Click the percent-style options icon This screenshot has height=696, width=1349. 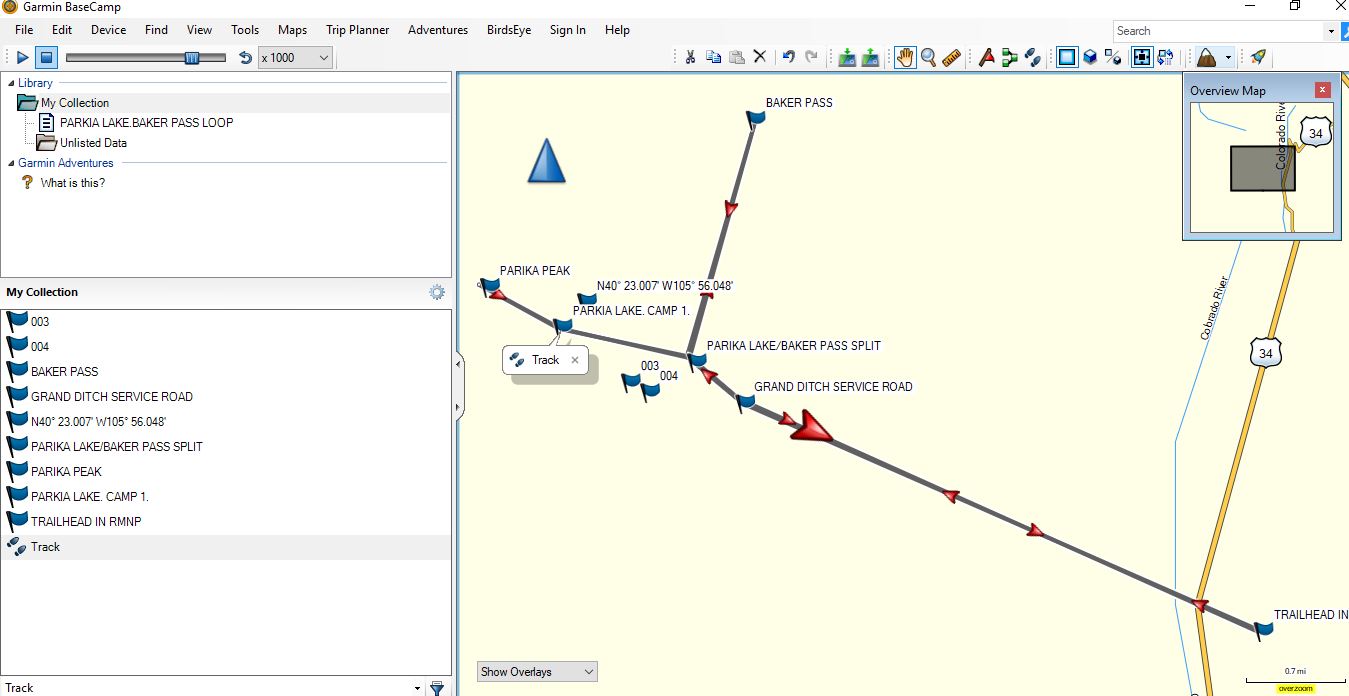coord(1113,58)
